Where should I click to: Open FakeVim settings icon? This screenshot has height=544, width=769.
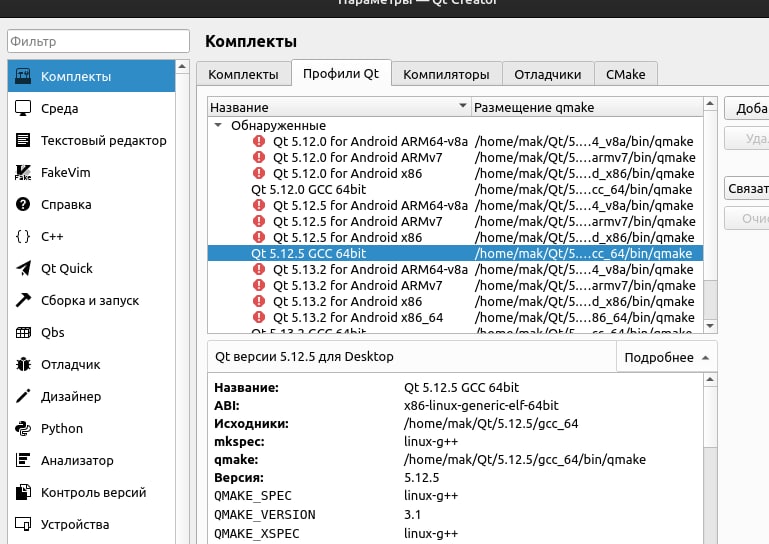pyautogui.click(x=23, y=172)
